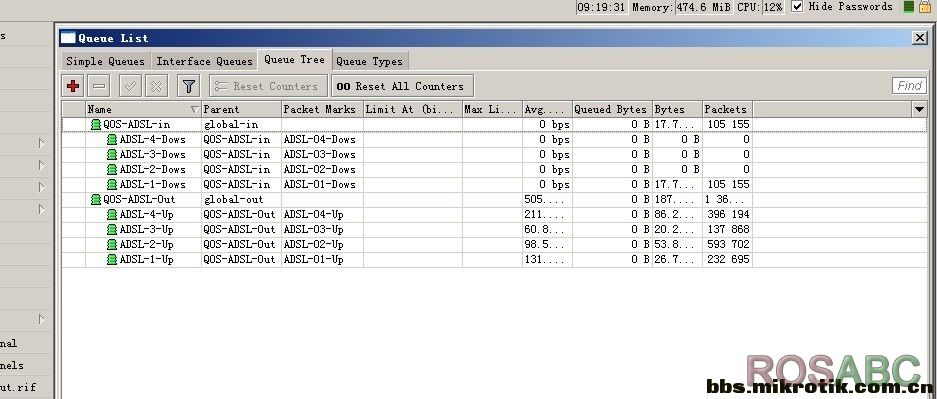
Task: Click the Parent column header
Action: click(241, 109)
